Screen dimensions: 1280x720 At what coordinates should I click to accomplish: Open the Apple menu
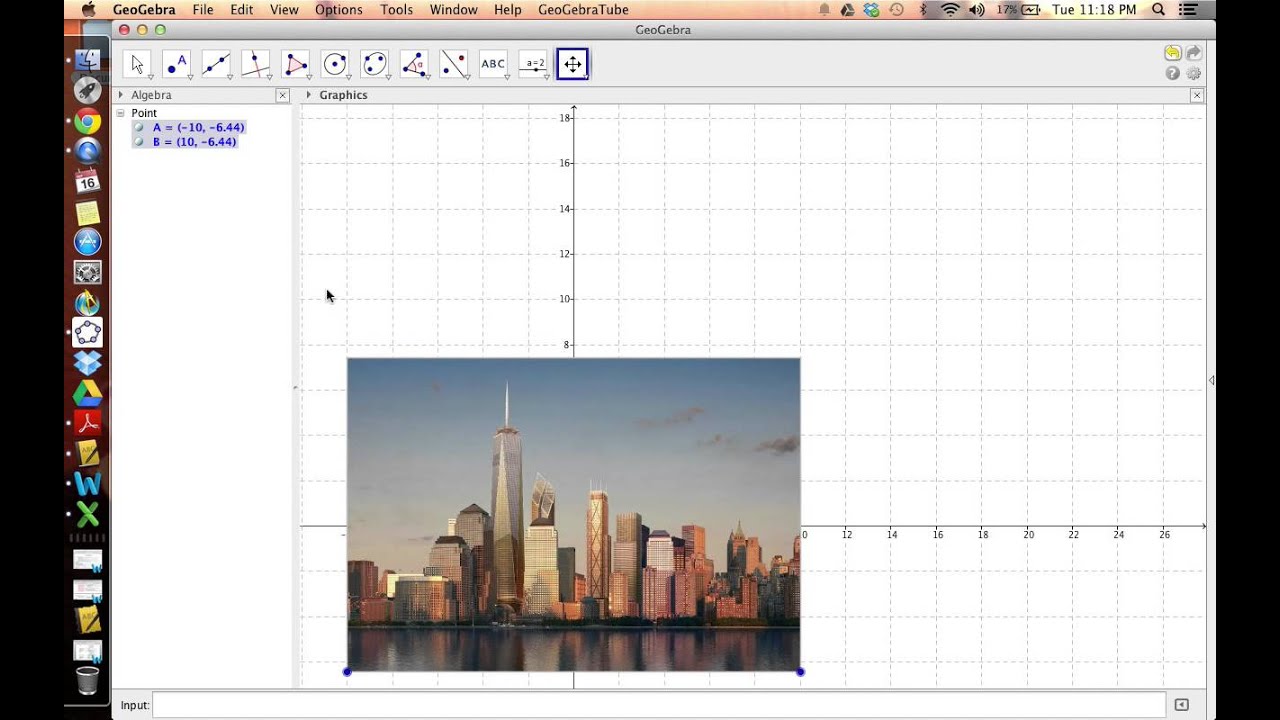(x=88, y=9)
